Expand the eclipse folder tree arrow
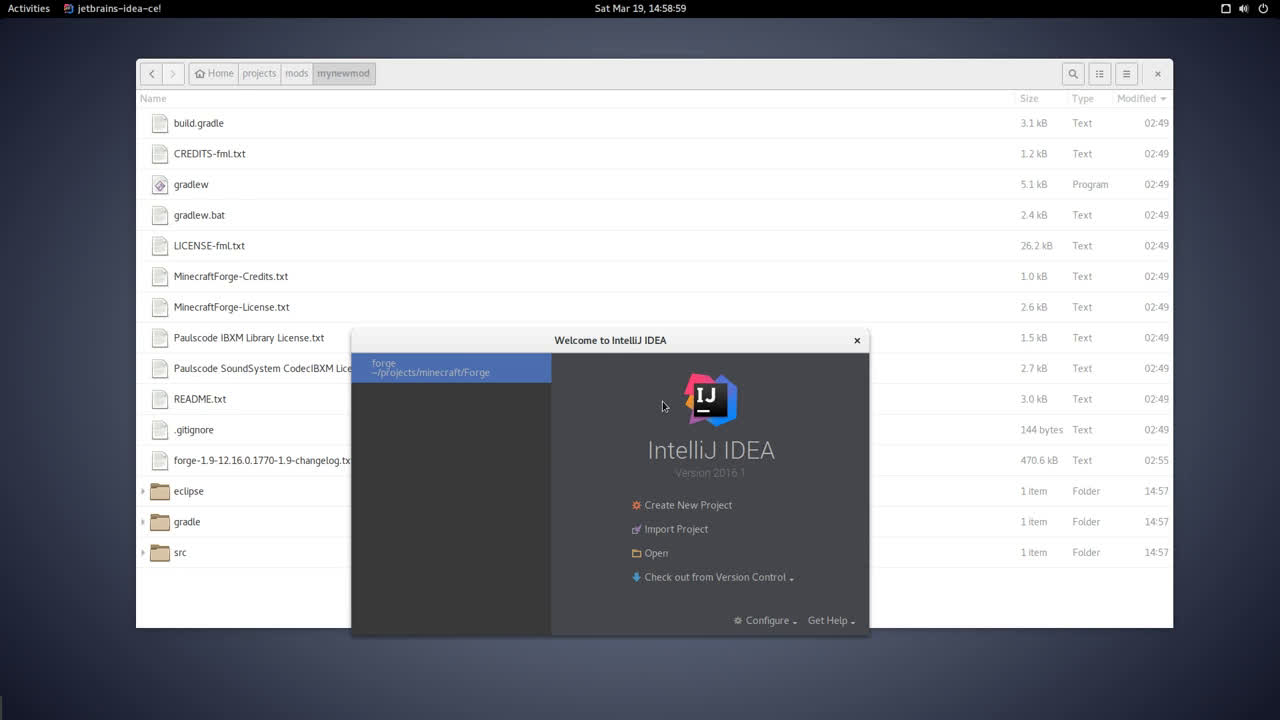The image size is (1280, 720). (x=143, y=491)
